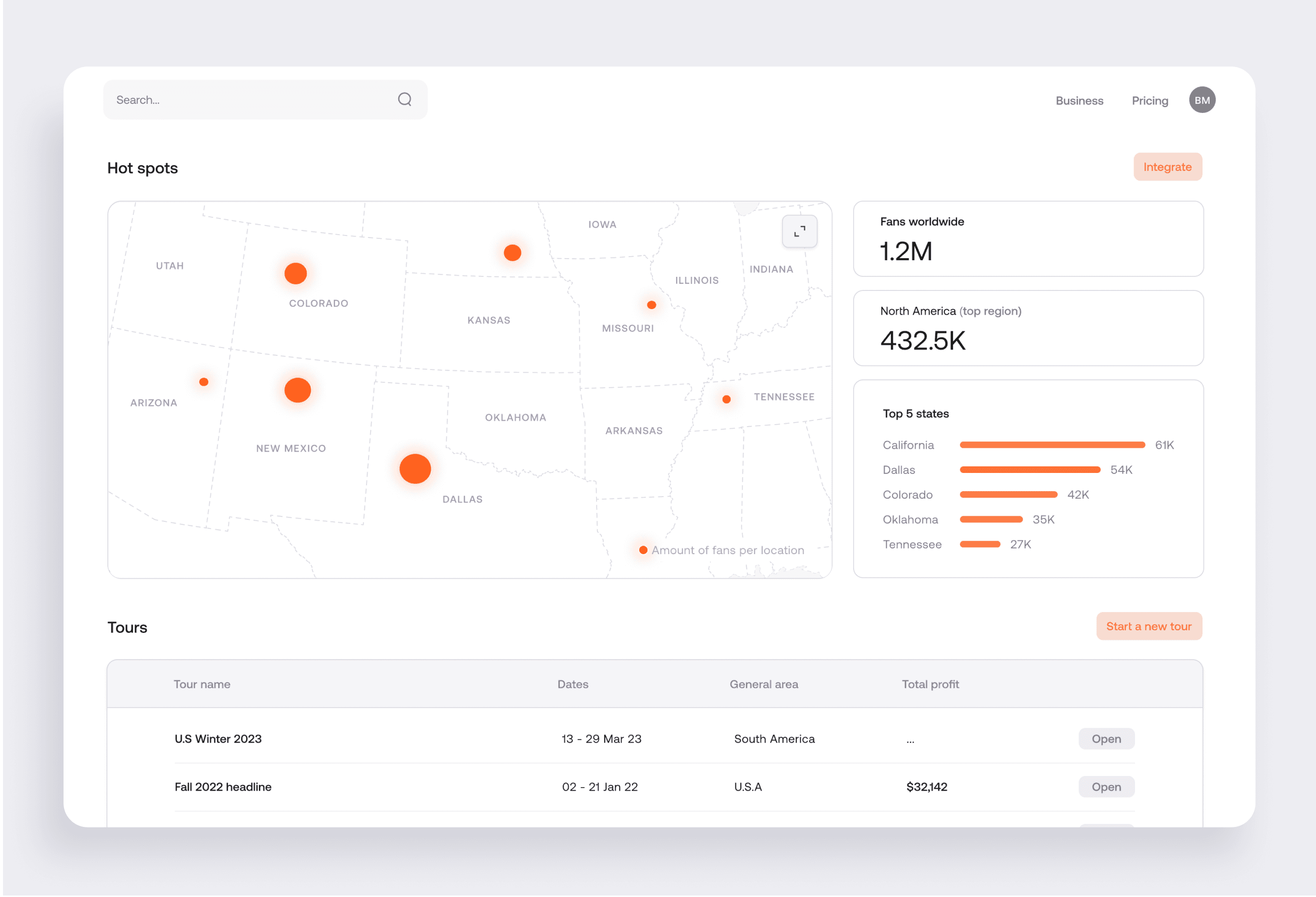
Task: Expand the map to fullscreen
Action: pyautogui.click(x=799, y=231)
